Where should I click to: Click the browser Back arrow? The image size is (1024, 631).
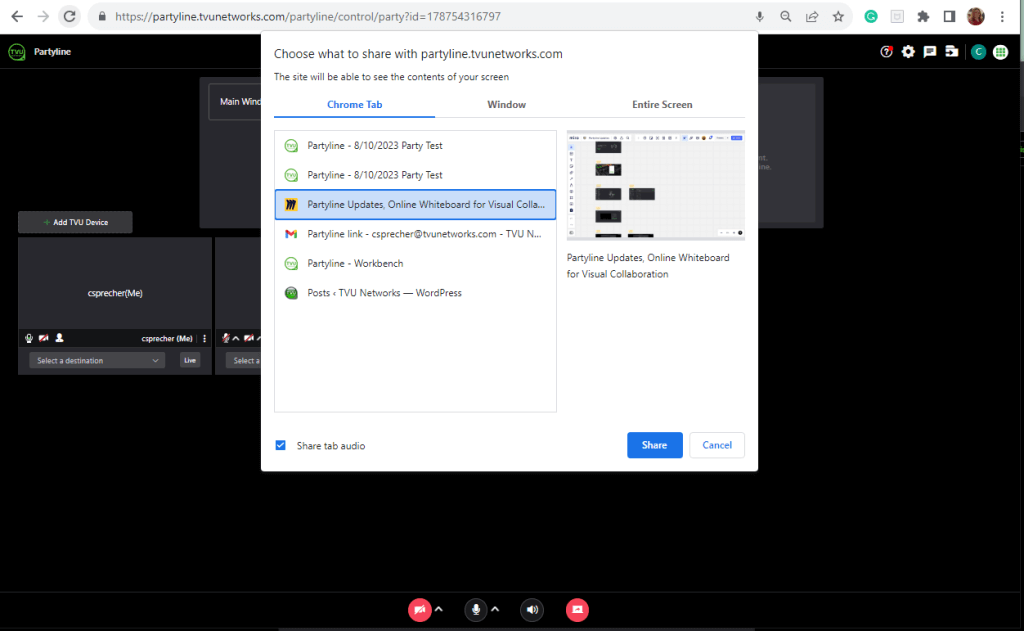coord(18,16)
